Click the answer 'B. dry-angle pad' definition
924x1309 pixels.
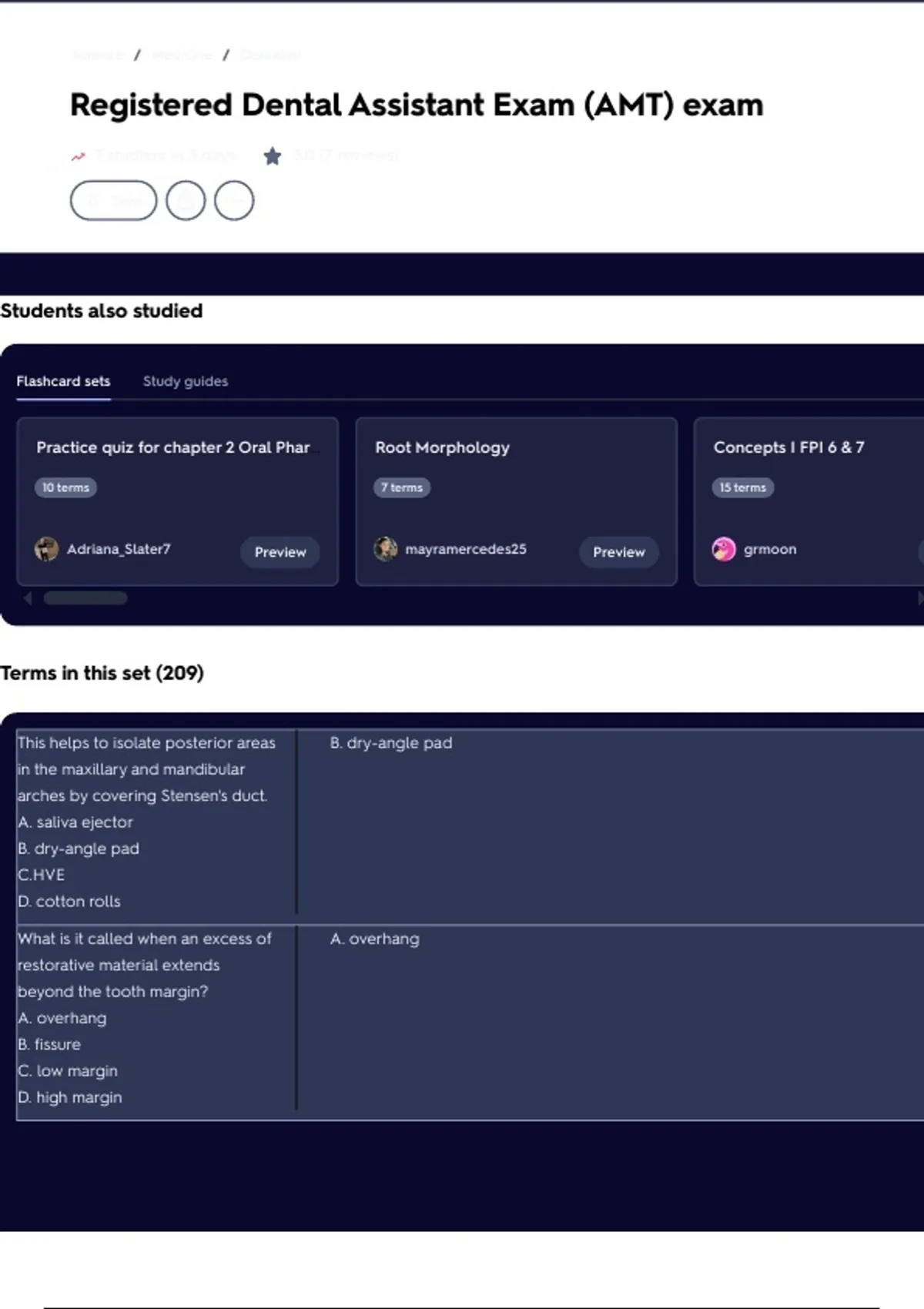click(391, 743)
